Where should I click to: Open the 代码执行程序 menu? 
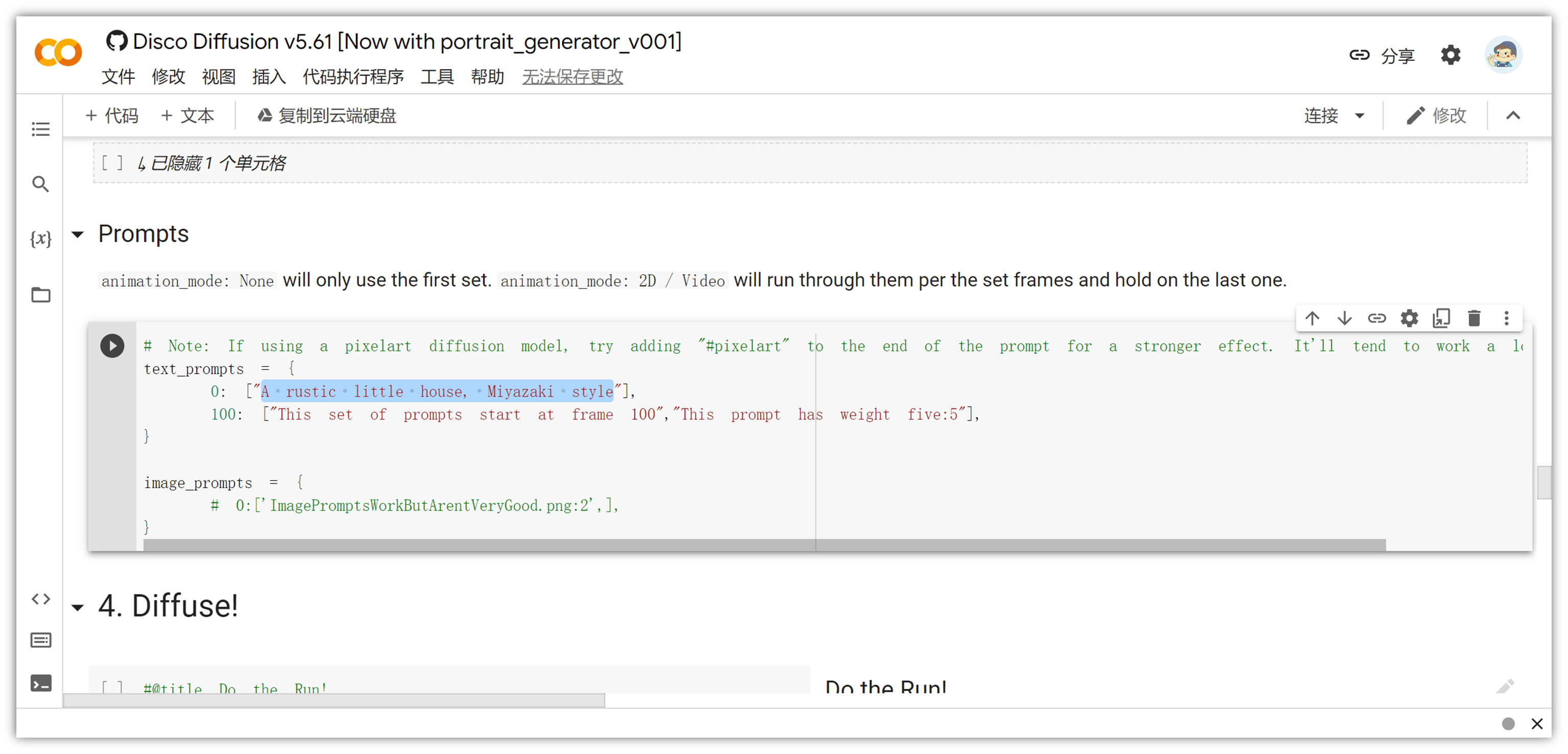coord(353,77)
